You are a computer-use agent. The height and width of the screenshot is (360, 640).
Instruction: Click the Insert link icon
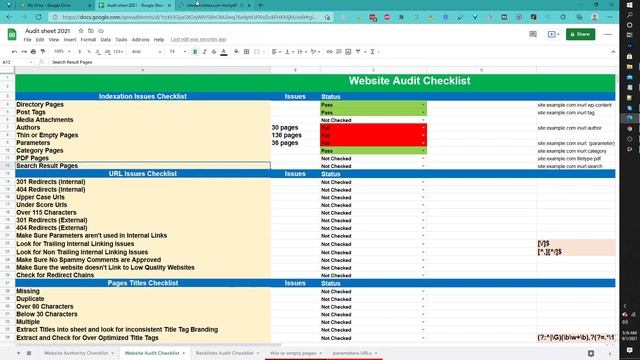[329, 52]
